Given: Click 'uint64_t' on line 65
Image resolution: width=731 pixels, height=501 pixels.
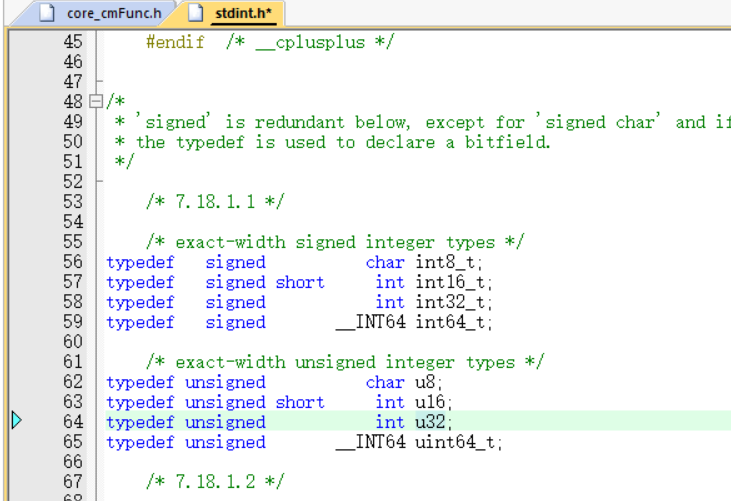Looking at the screenshot, I should point(455,442).
